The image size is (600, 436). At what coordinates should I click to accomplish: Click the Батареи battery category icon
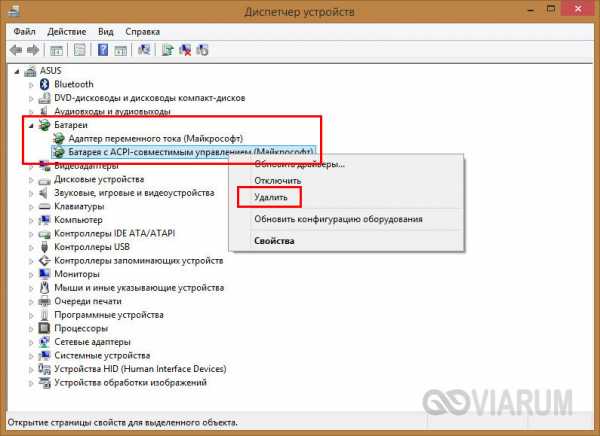point(43,125)
